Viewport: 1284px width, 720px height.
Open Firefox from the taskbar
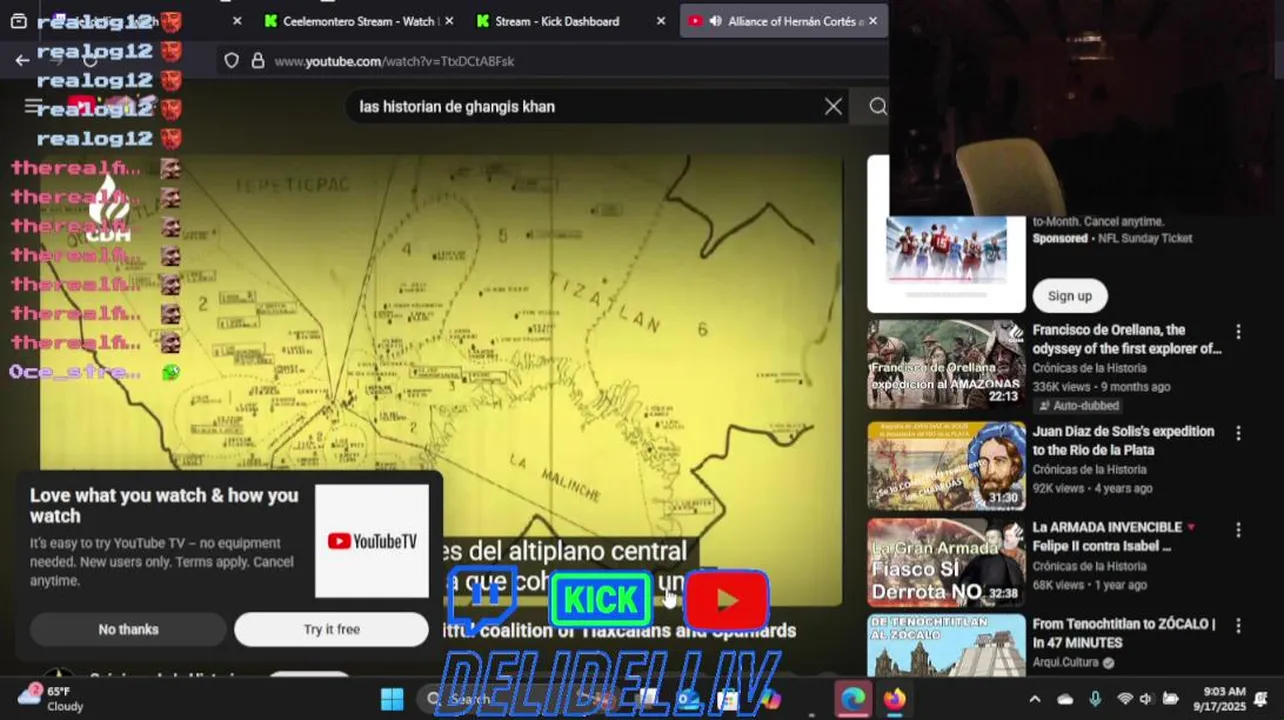coord(894,699)
